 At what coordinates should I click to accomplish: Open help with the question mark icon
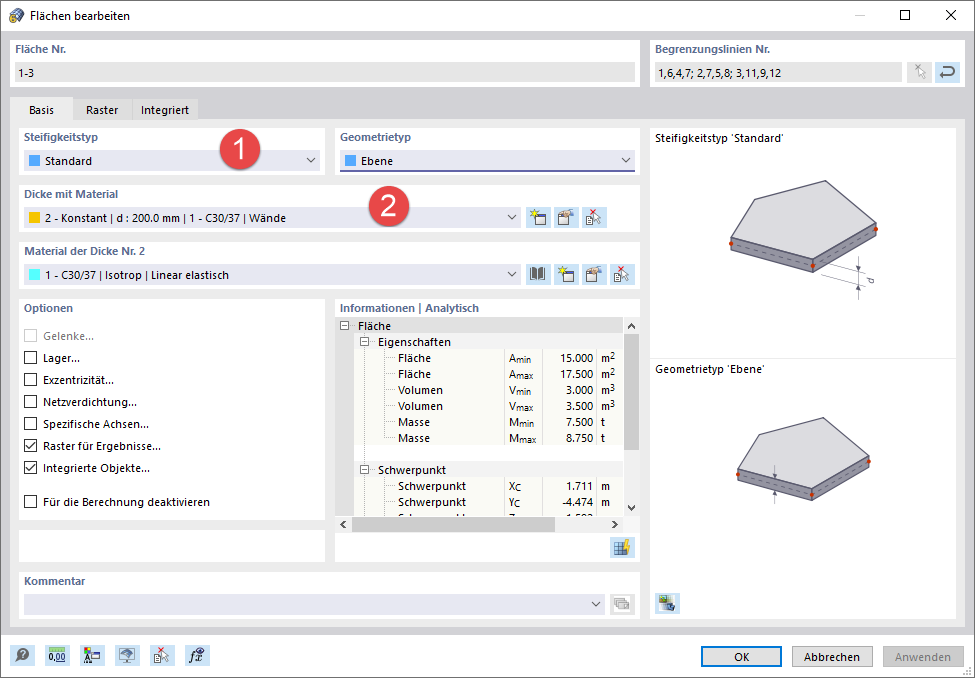[22, 656]
